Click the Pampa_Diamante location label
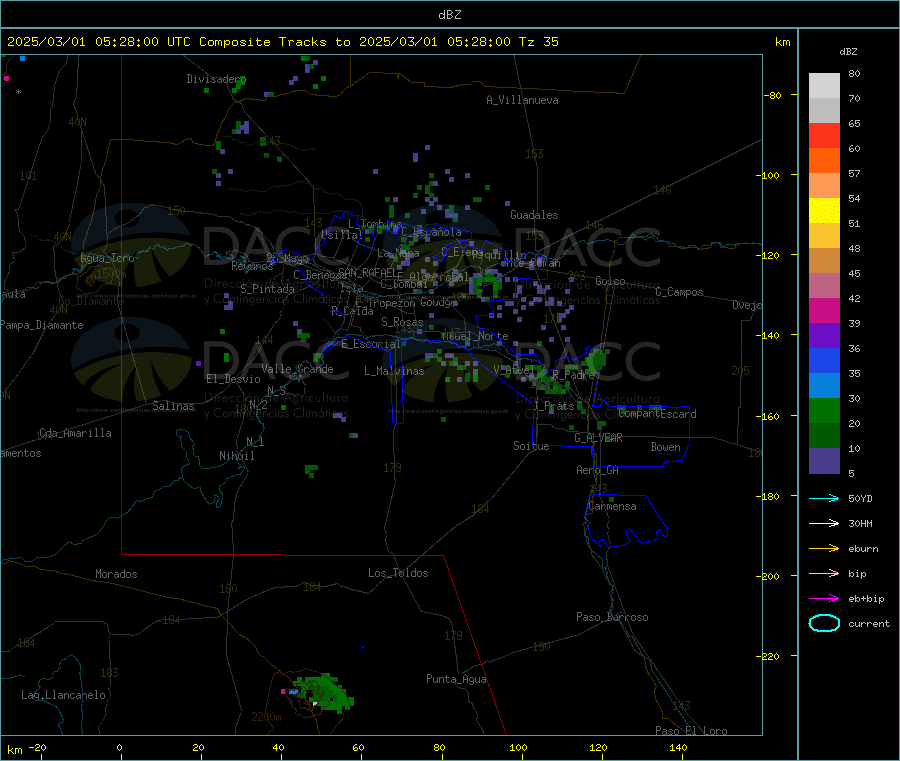 42,325
